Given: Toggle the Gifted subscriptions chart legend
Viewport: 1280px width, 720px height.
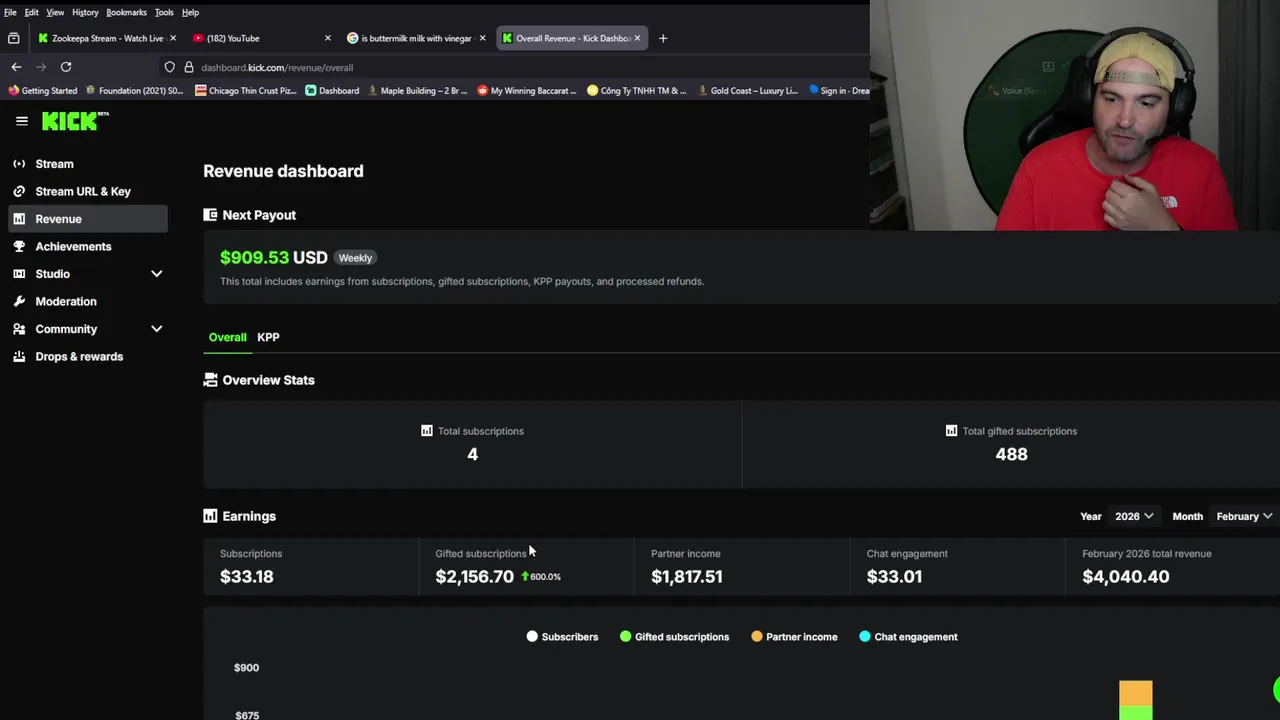Looking at the screenshot, I should click(x=674, y=637).
